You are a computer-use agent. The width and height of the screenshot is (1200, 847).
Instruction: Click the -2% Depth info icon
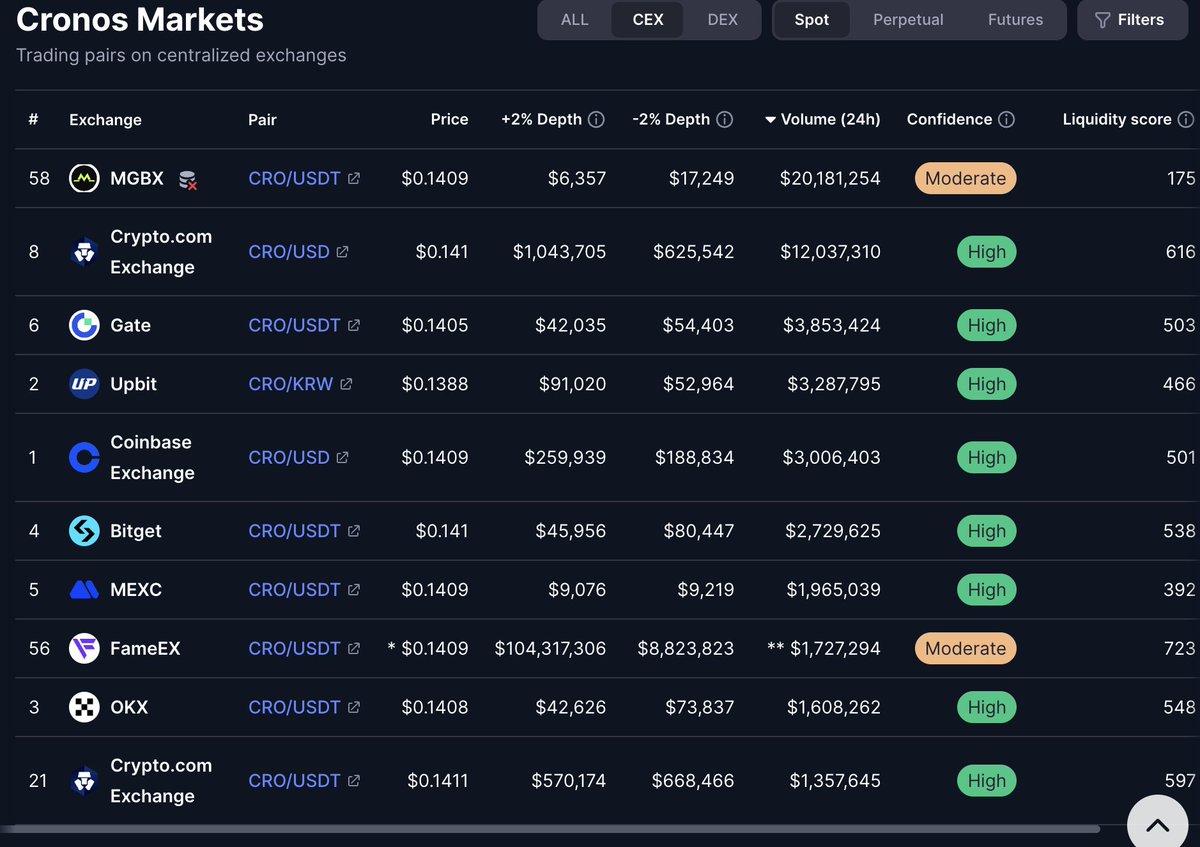[x=724, y=119]
